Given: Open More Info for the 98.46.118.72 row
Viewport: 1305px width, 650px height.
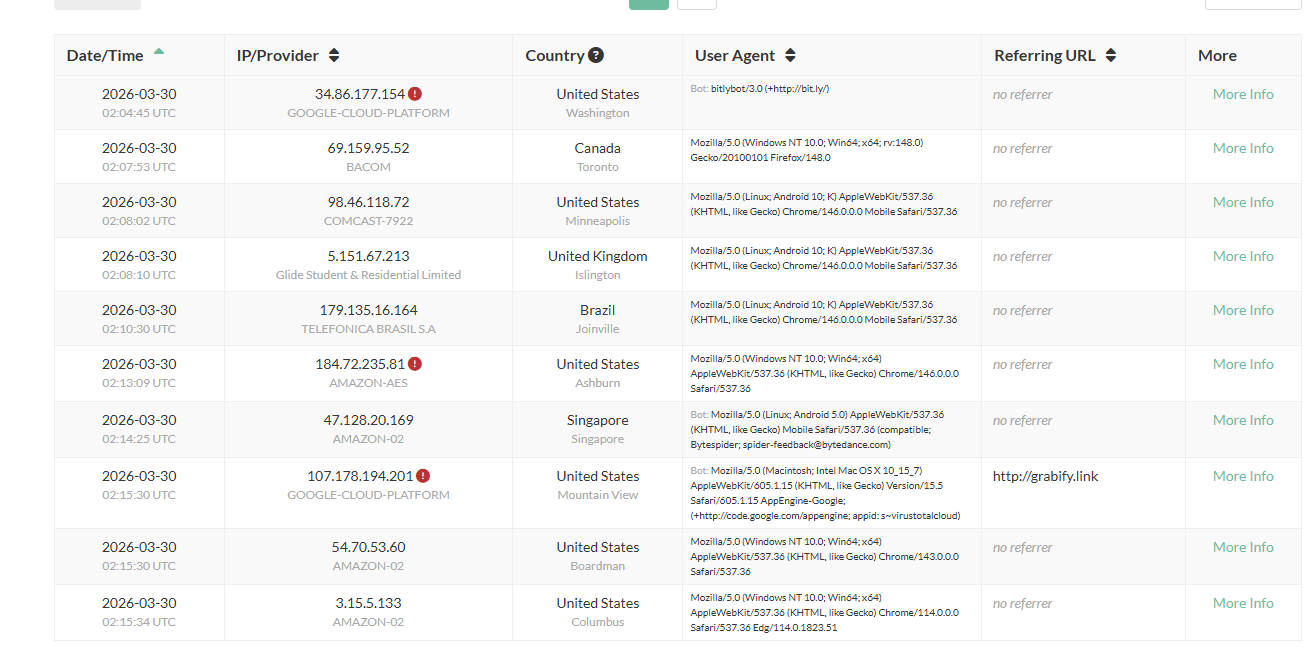Looking at the screenshot, I should [x=1243, y=202].
